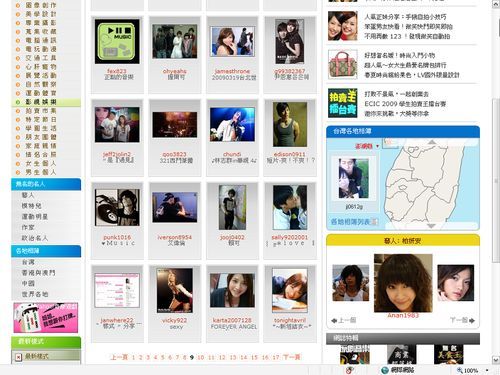Click the magnifier zoom icon in the status bar

[x=460, y=370]
